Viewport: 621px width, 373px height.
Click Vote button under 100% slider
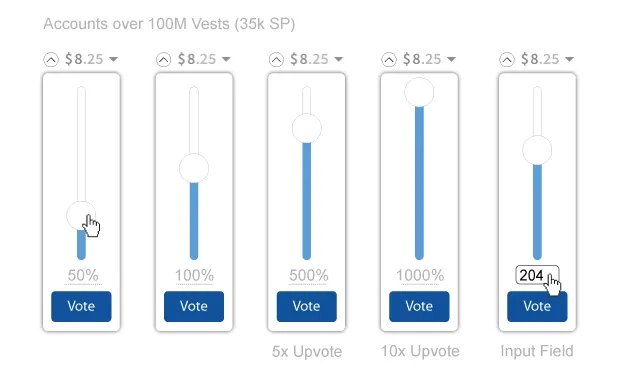[x=194, y=306]
